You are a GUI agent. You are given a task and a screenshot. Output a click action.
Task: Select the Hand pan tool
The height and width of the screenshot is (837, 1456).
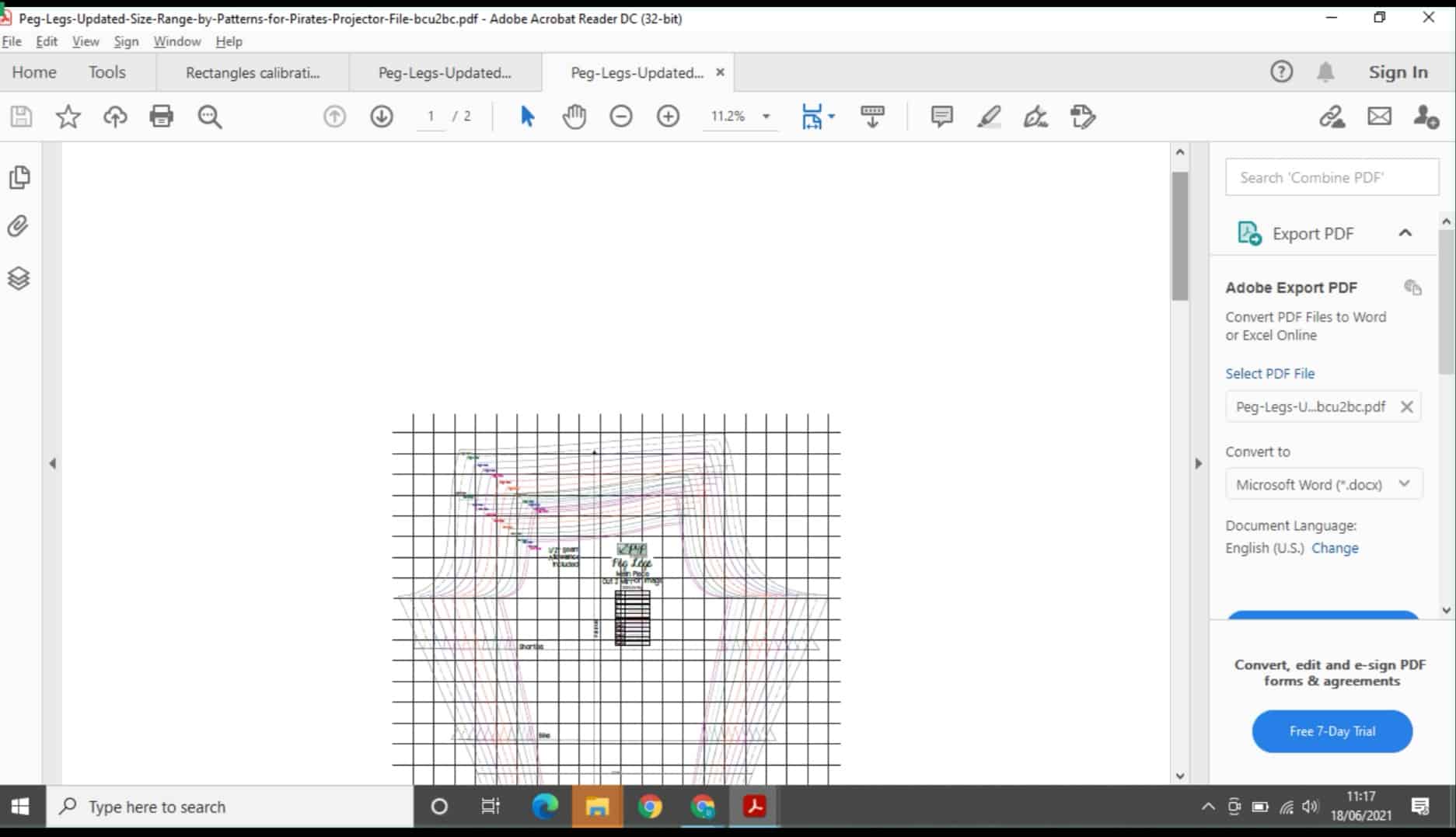tap(574, 117)
